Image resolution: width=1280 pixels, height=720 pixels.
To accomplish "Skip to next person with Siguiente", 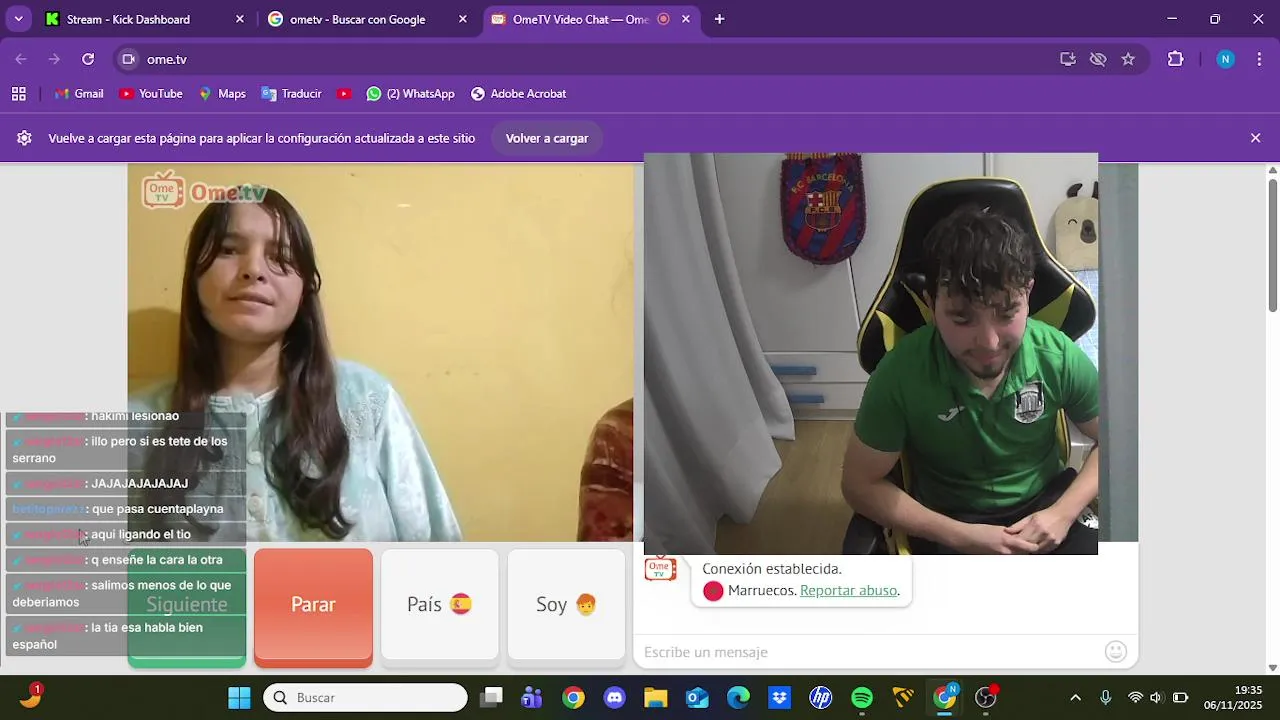I will pyautogui.click(x=187, y=607).
